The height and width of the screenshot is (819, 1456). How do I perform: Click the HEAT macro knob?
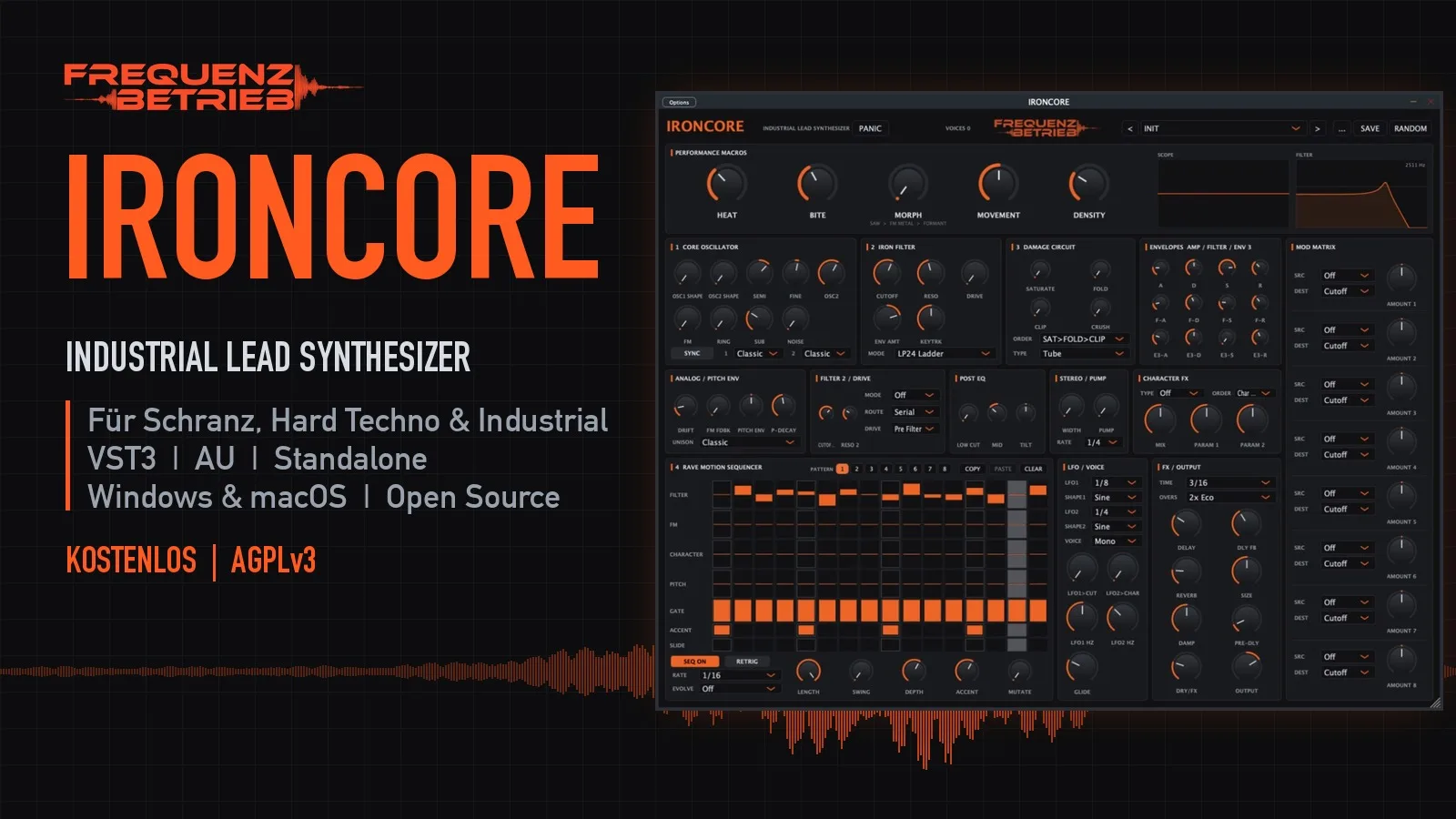(726, 184)
